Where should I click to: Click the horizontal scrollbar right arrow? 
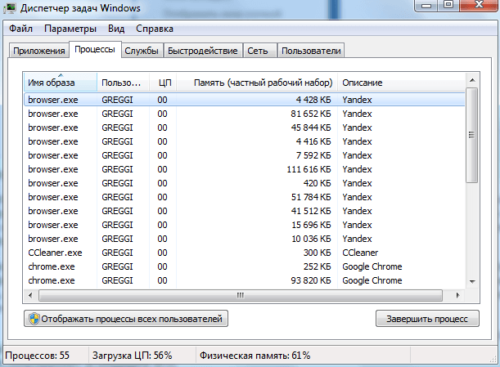pos(458,295)
